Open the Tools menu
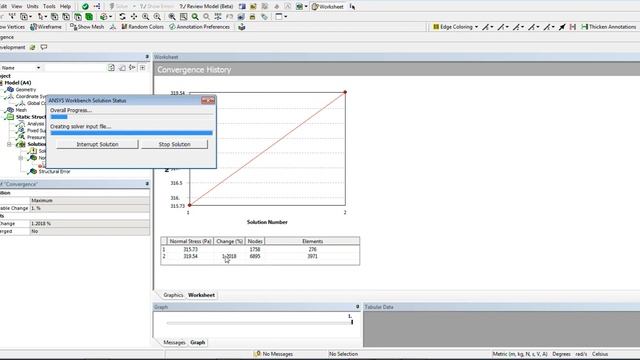This screenshot has width=640, height=360. click(x=49, y=7)
